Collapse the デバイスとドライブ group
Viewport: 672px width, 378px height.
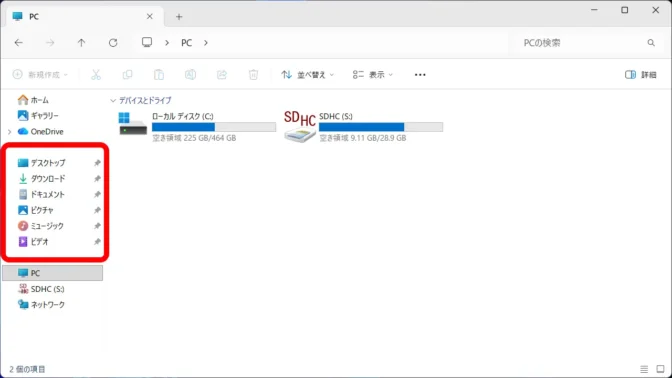coord(113,101)
